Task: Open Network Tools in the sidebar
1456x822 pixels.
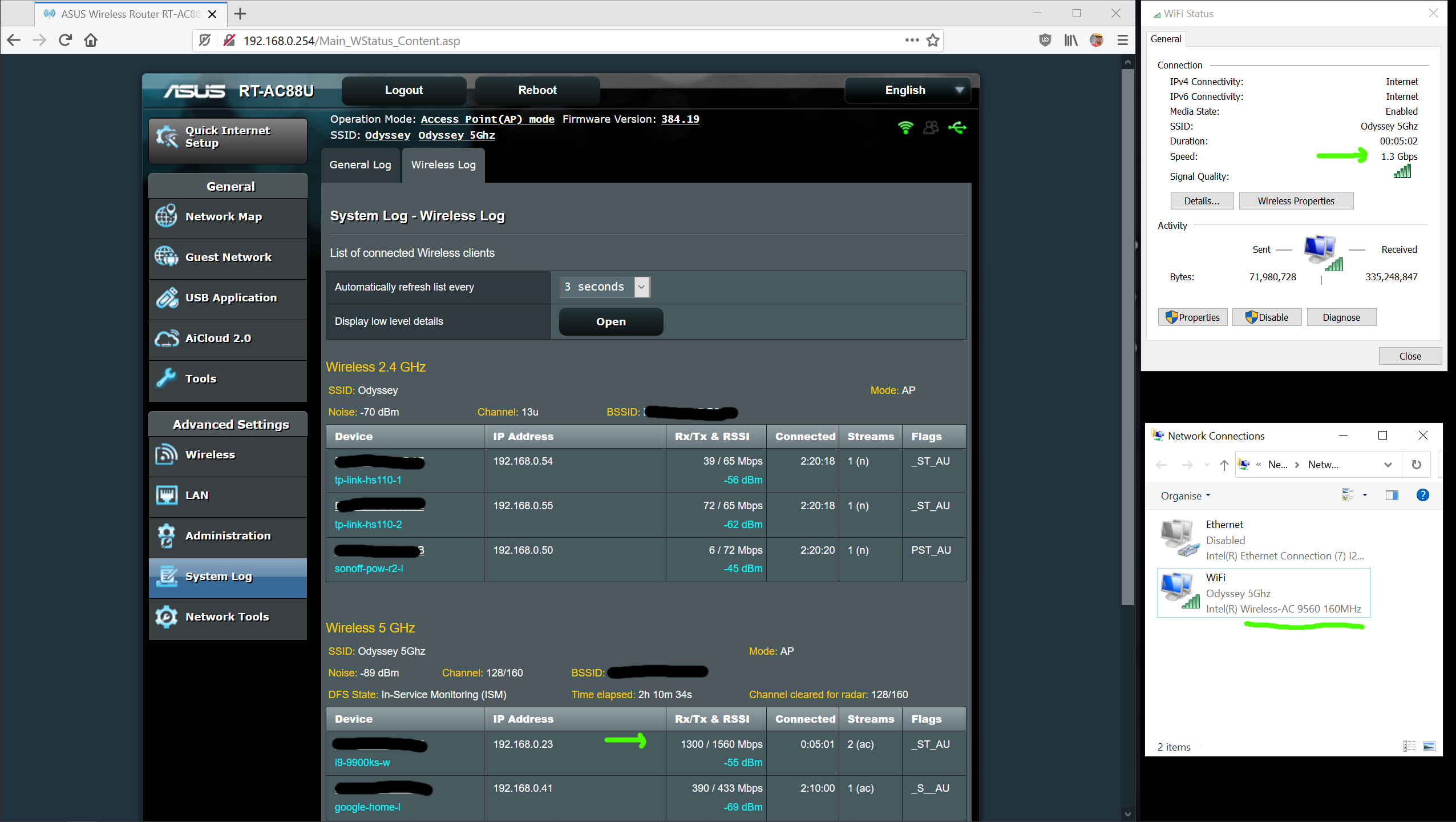Action: [227, 616]
